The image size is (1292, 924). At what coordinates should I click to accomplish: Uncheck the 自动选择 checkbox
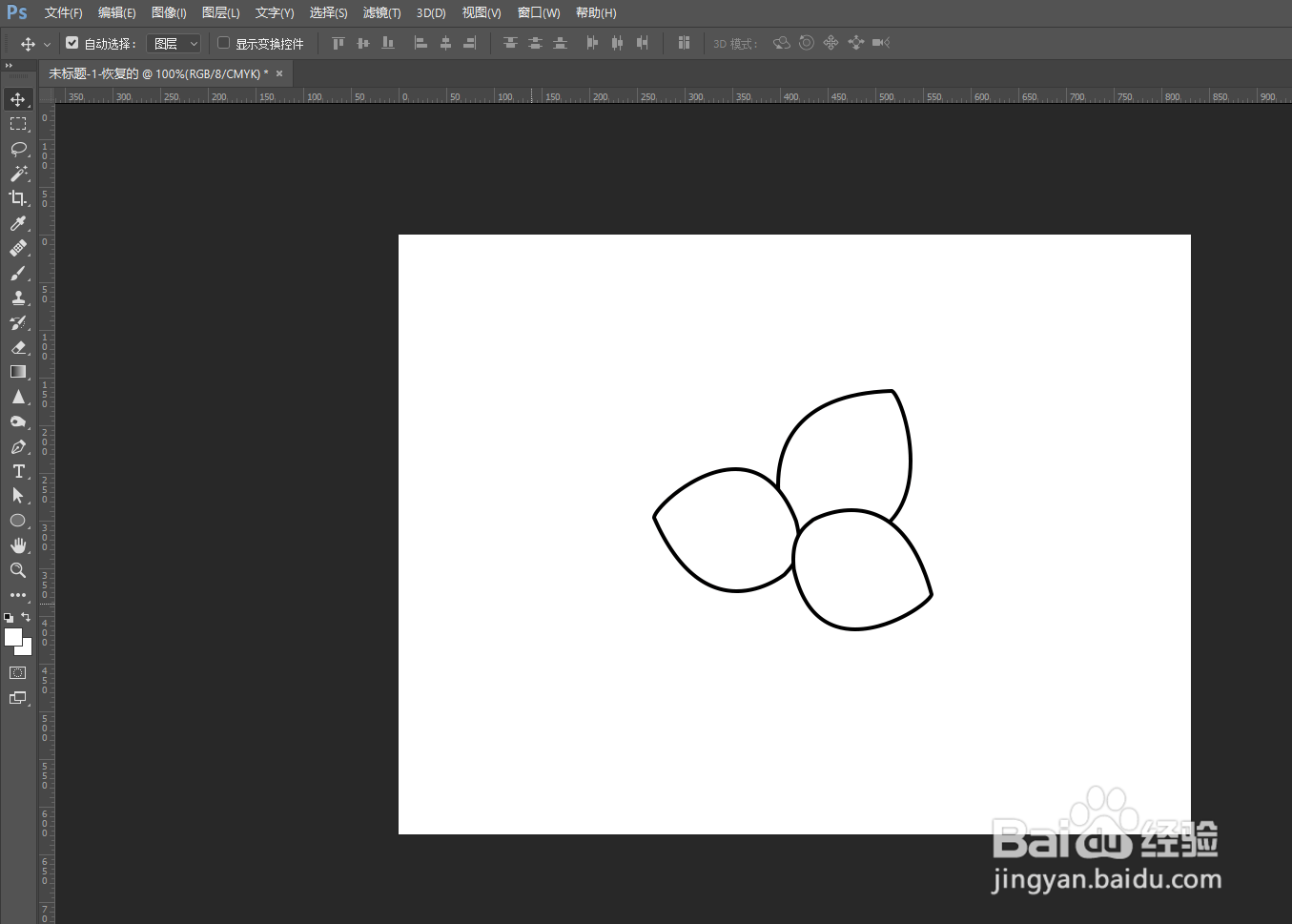pyautogui.click(x=72, y=43)
